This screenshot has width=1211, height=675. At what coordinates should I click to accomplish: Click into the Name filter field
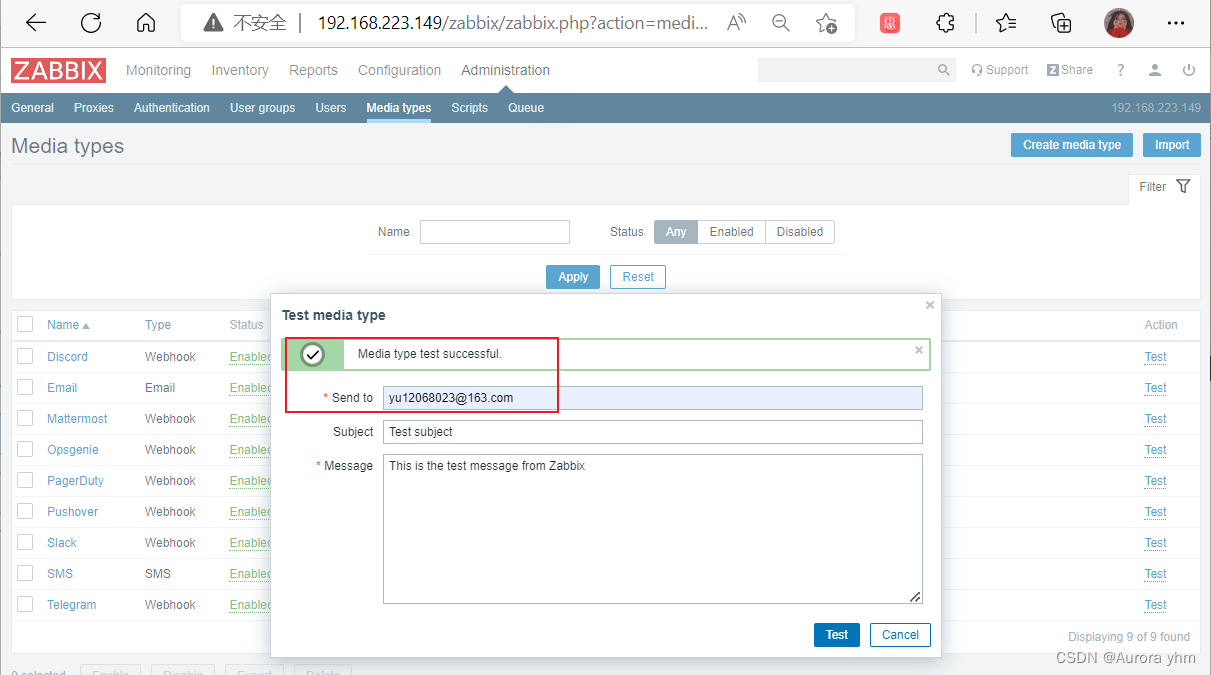495,232
